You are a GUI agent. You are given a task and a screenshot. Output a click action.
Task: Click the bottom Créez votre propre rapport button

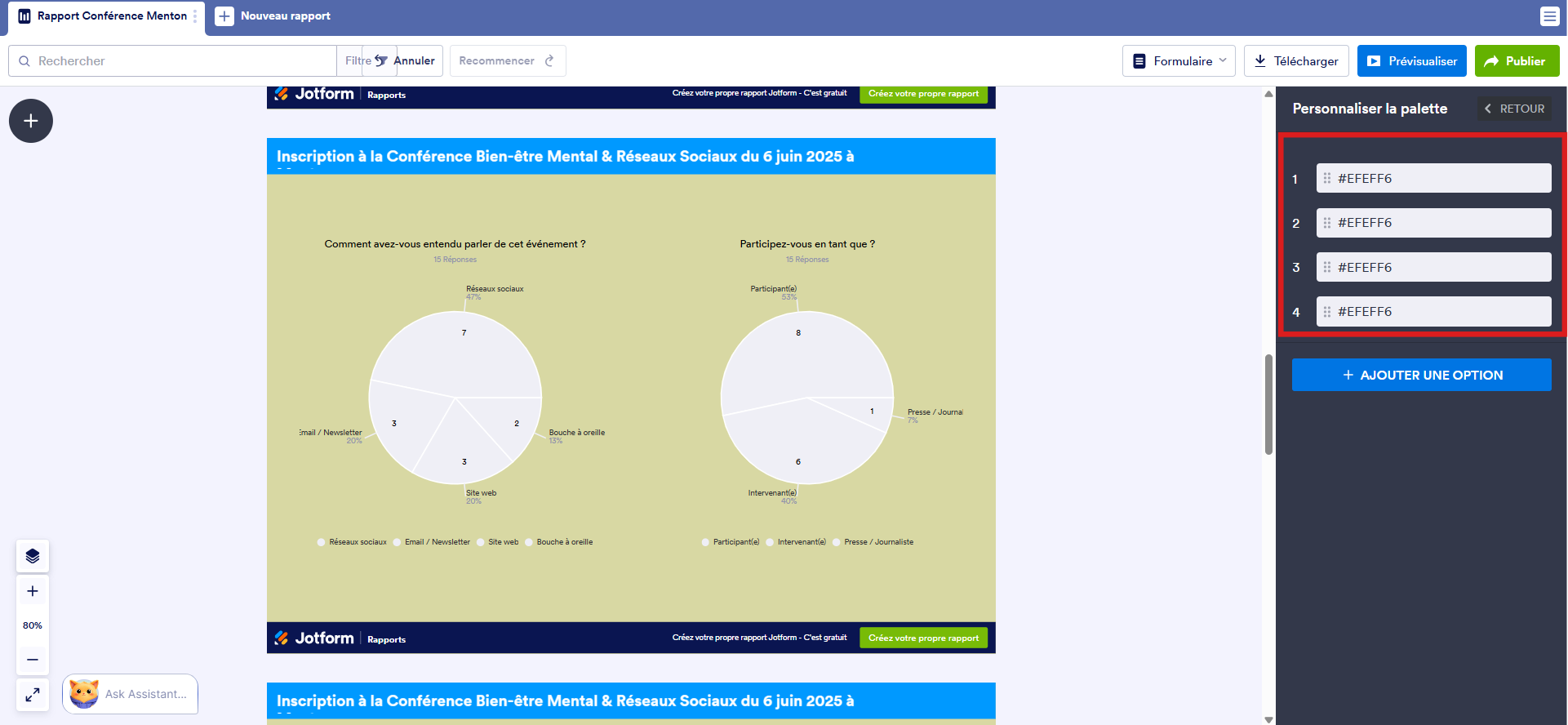[923, 638]
